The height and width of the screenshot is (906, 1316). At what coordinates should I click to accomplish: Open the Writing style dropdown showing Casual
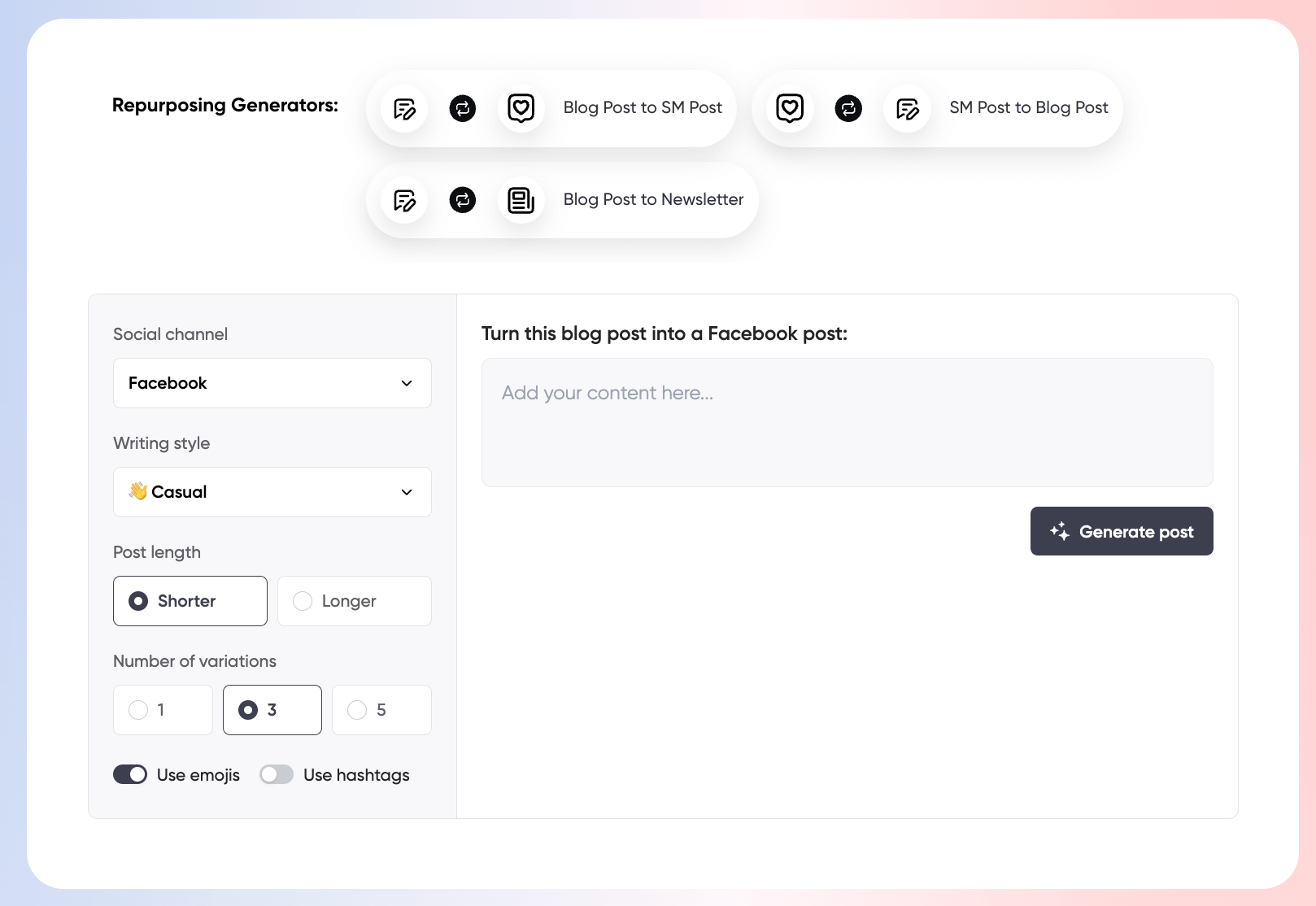tap(272, 492)
